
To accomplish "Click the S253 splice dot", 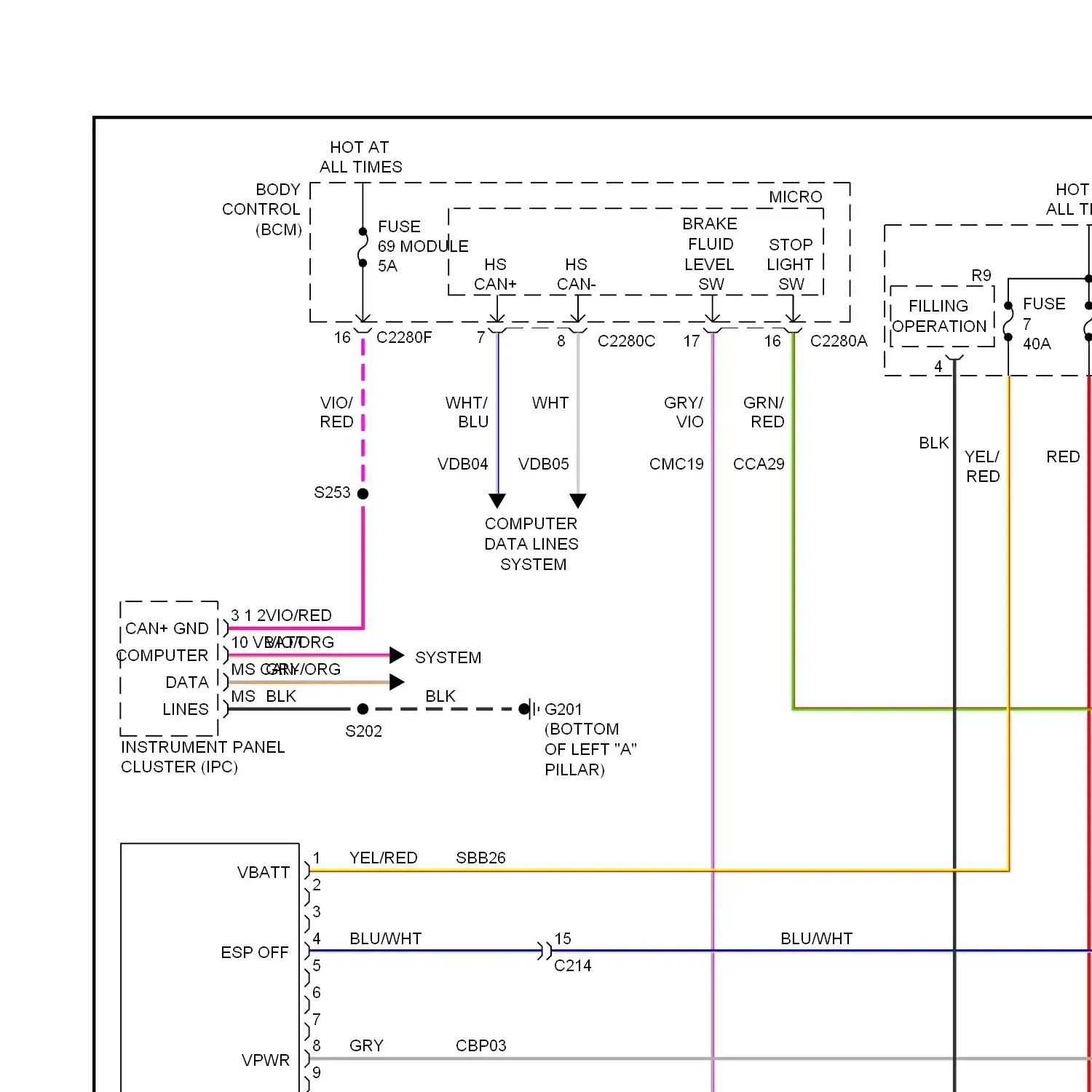I will tap(363, 494).
